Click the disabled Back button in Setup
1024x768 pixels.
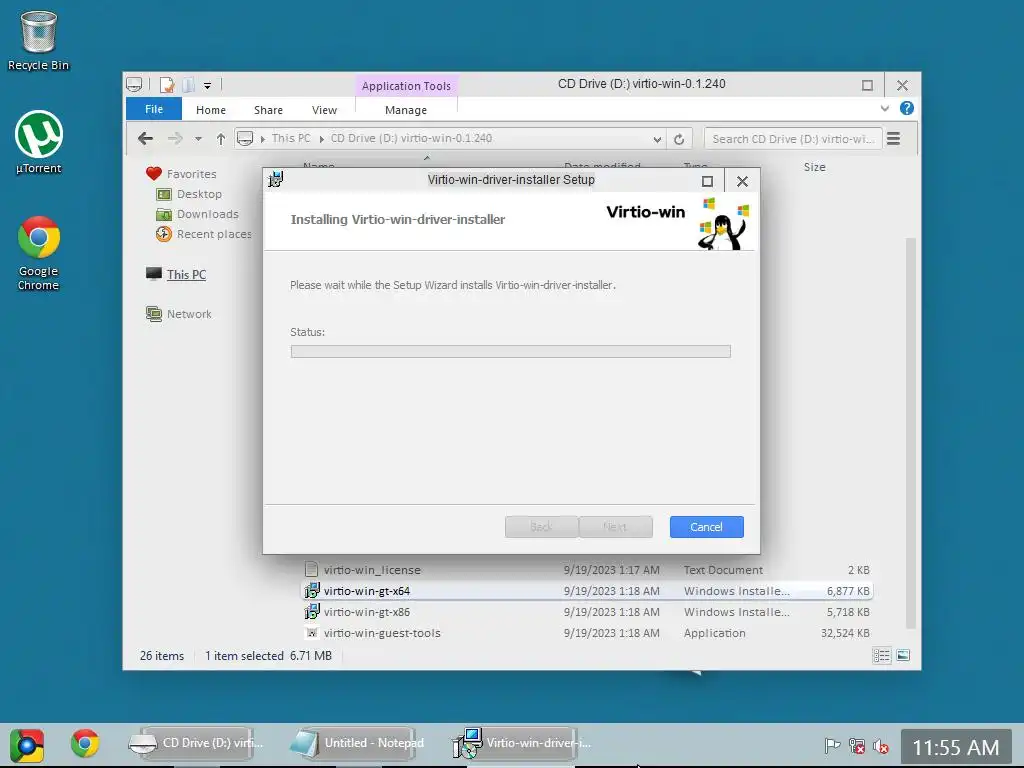tap(541, 527)
